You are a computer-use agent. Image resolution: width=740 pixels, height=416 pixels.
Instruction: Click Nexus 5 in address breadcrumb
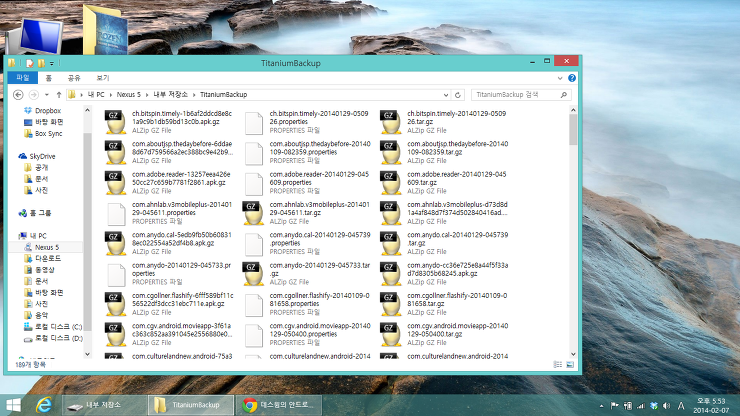129,95
